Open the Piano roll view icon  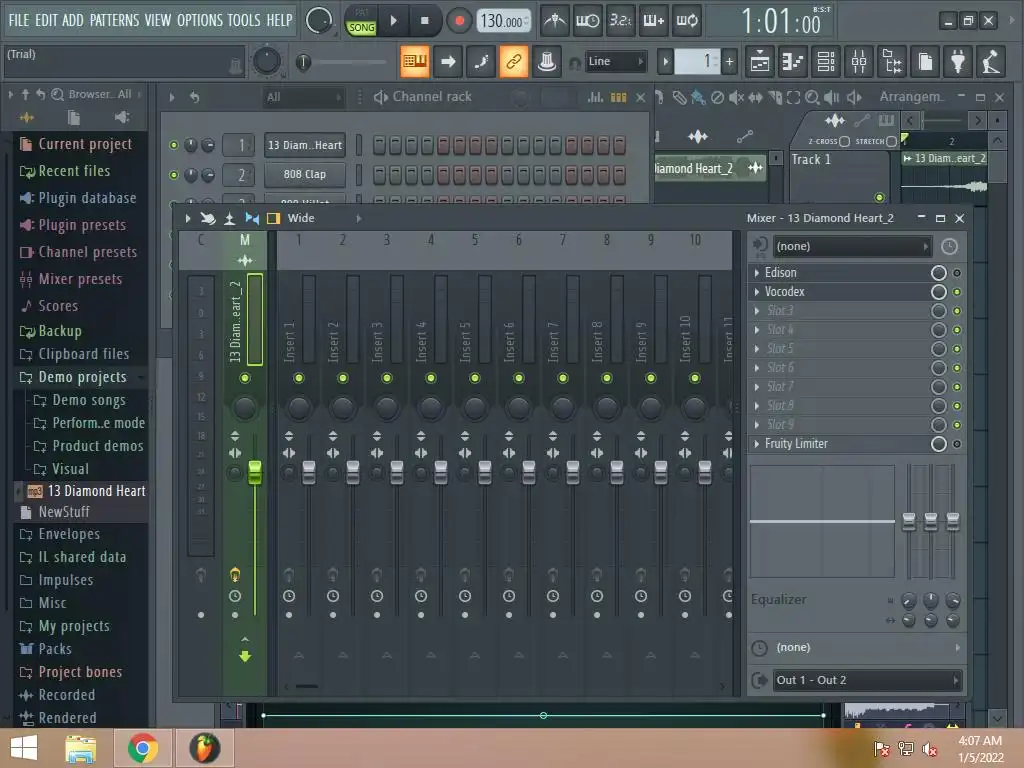pyautogui.click(x=793, y=61)
